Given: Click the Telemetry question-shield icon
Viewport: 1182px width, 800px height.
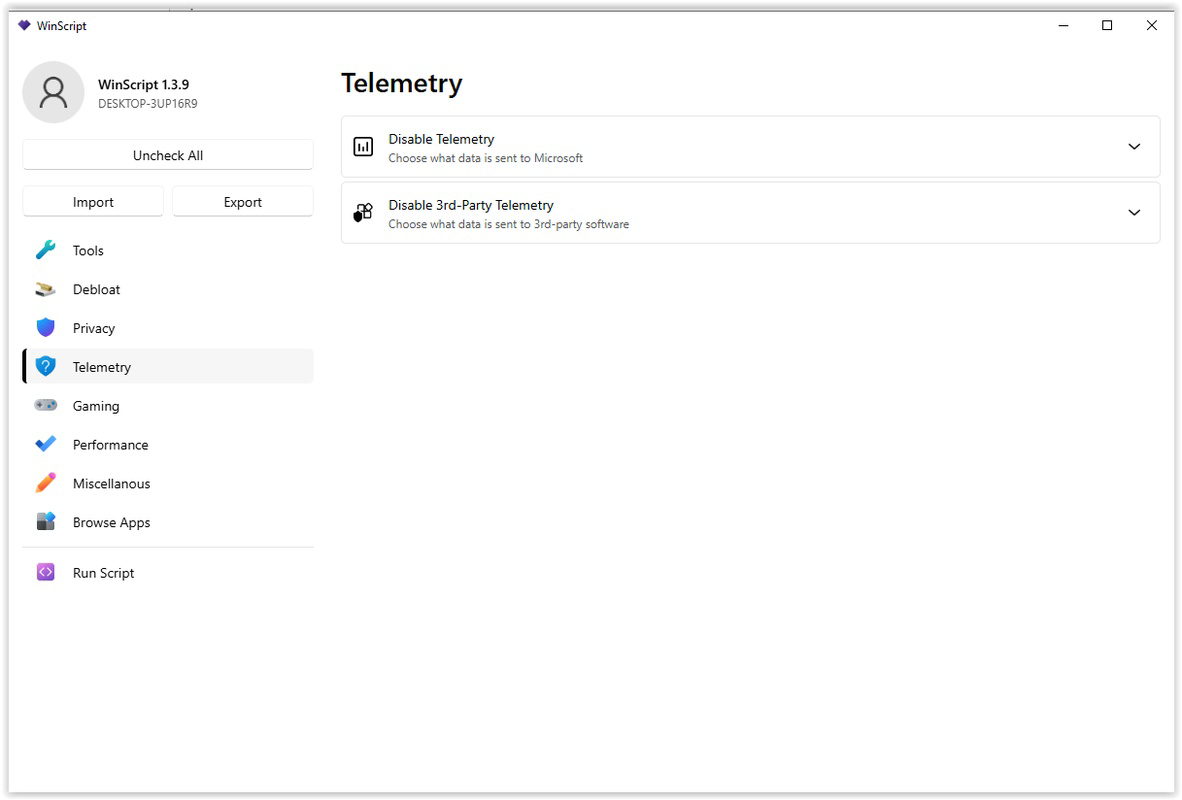Looking at the screenshot, I should click(45, 367).
